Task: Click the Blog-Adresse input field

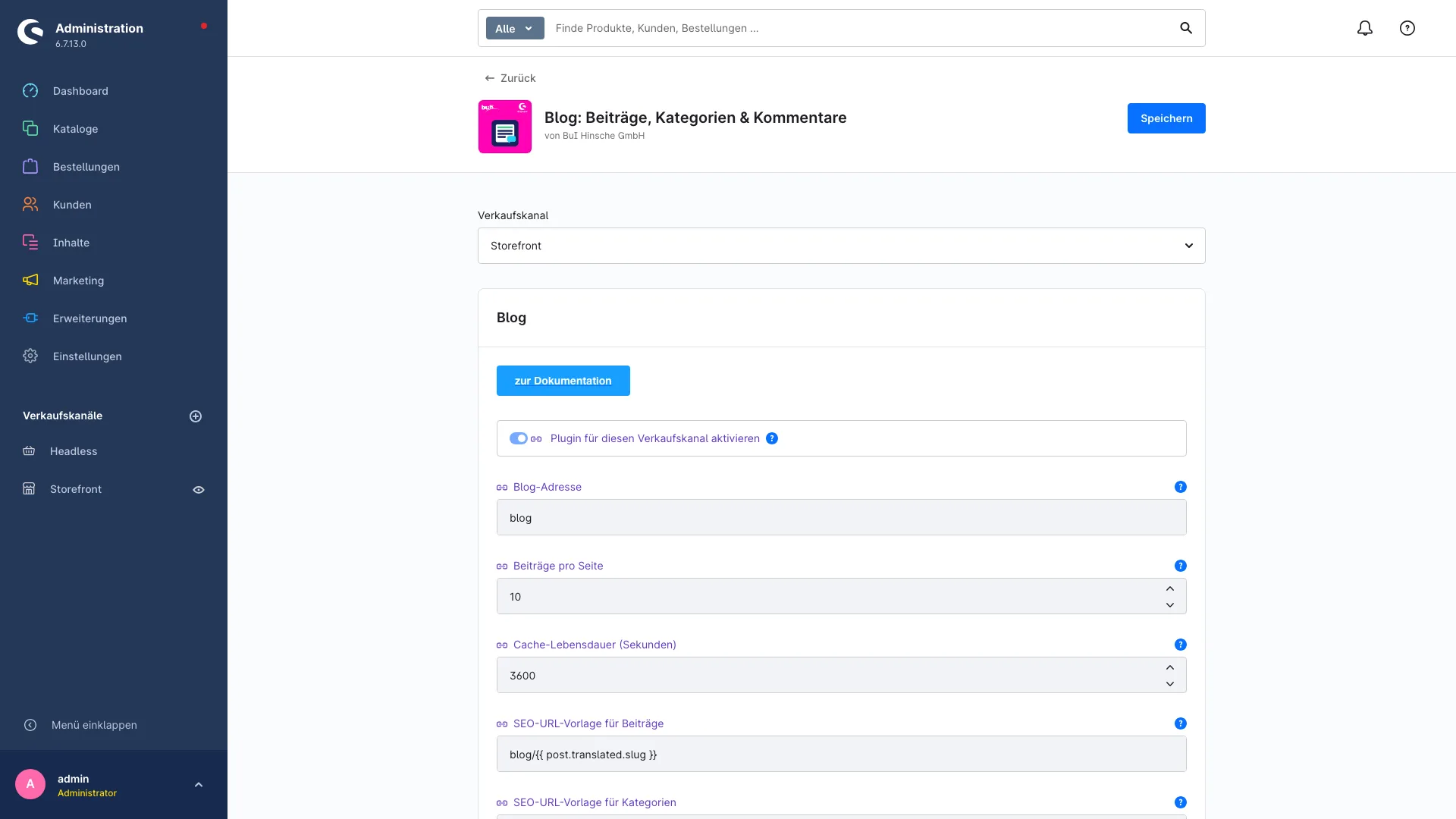Action: coord(842,517)
